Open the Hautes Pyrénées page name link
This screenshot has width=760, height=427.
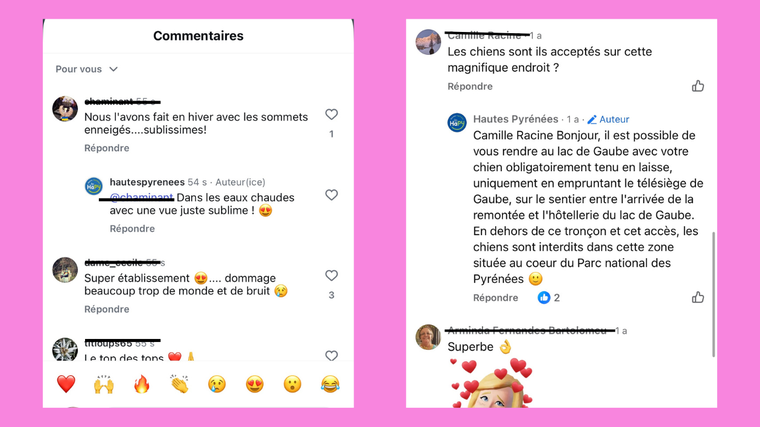pos(516,119)
